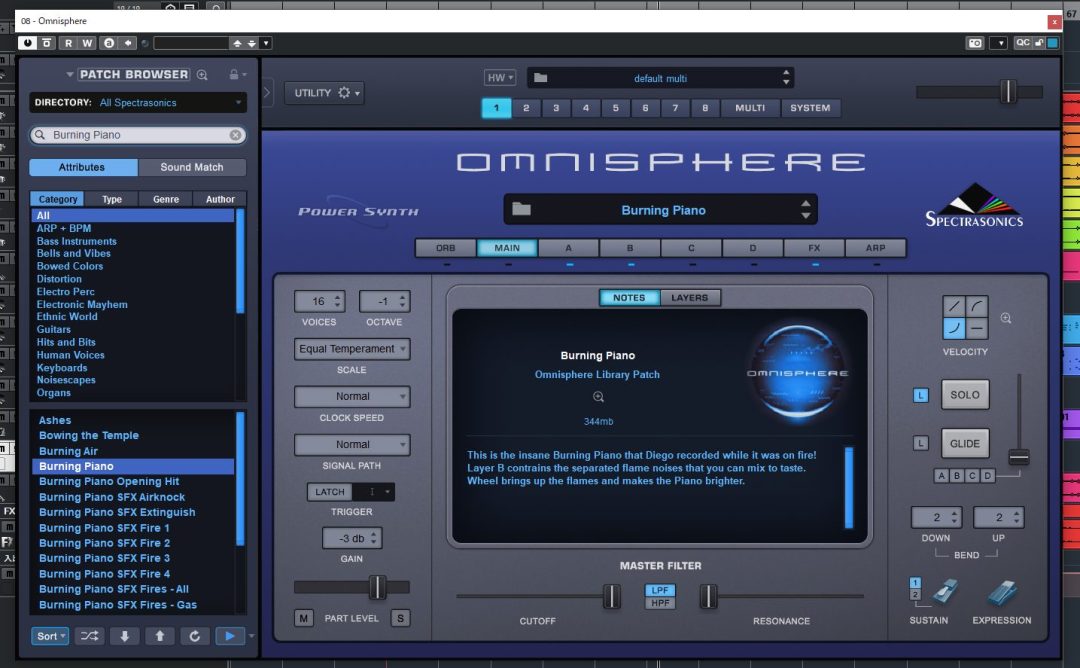Toggle the Solo L legato button
This screenshot has width=1080, height=668.
[x=921, y=395]
